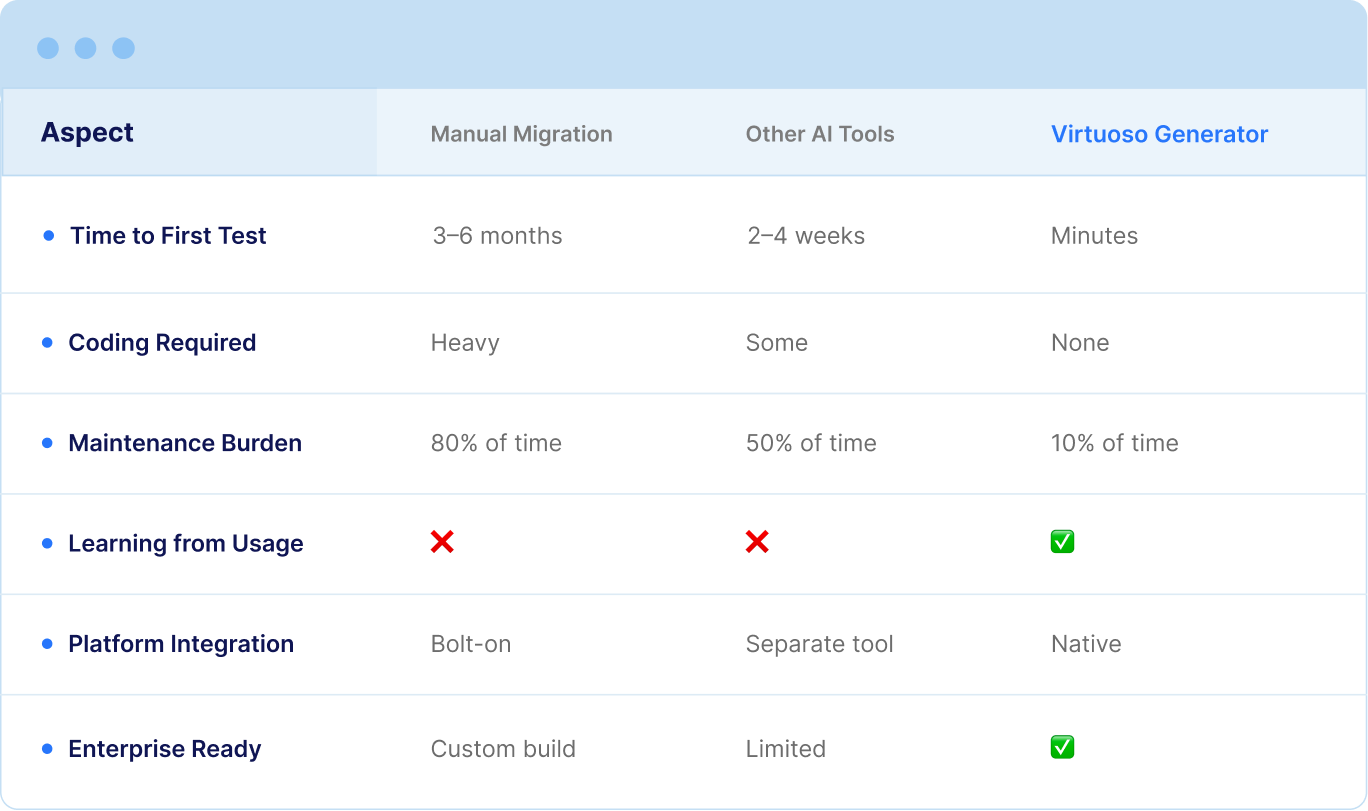
Task: Click the Bolt-on cell
Action: point(471,644)
